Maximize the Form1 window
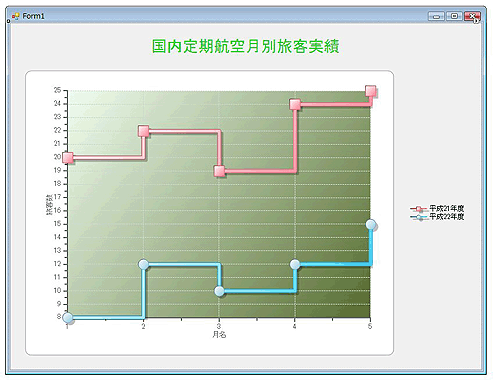 [x=454, y=16]
